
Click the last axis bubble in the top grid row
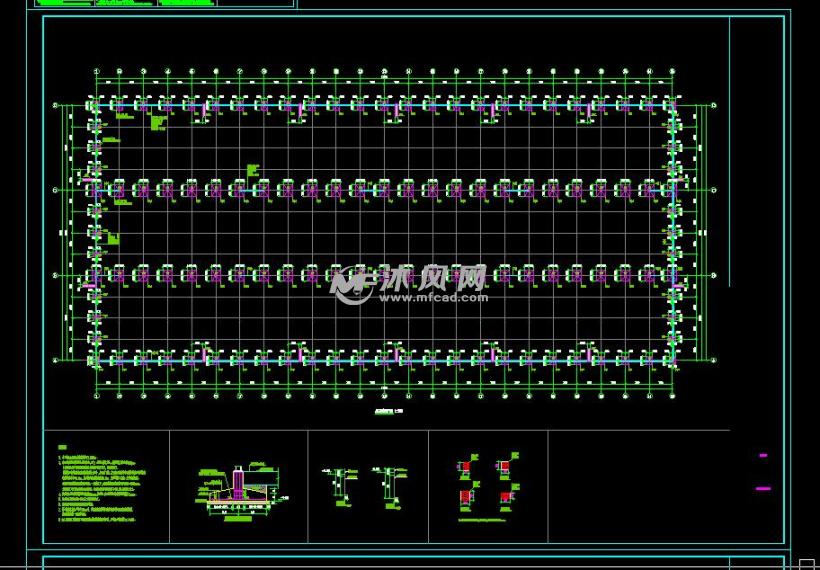click(673, 72)
